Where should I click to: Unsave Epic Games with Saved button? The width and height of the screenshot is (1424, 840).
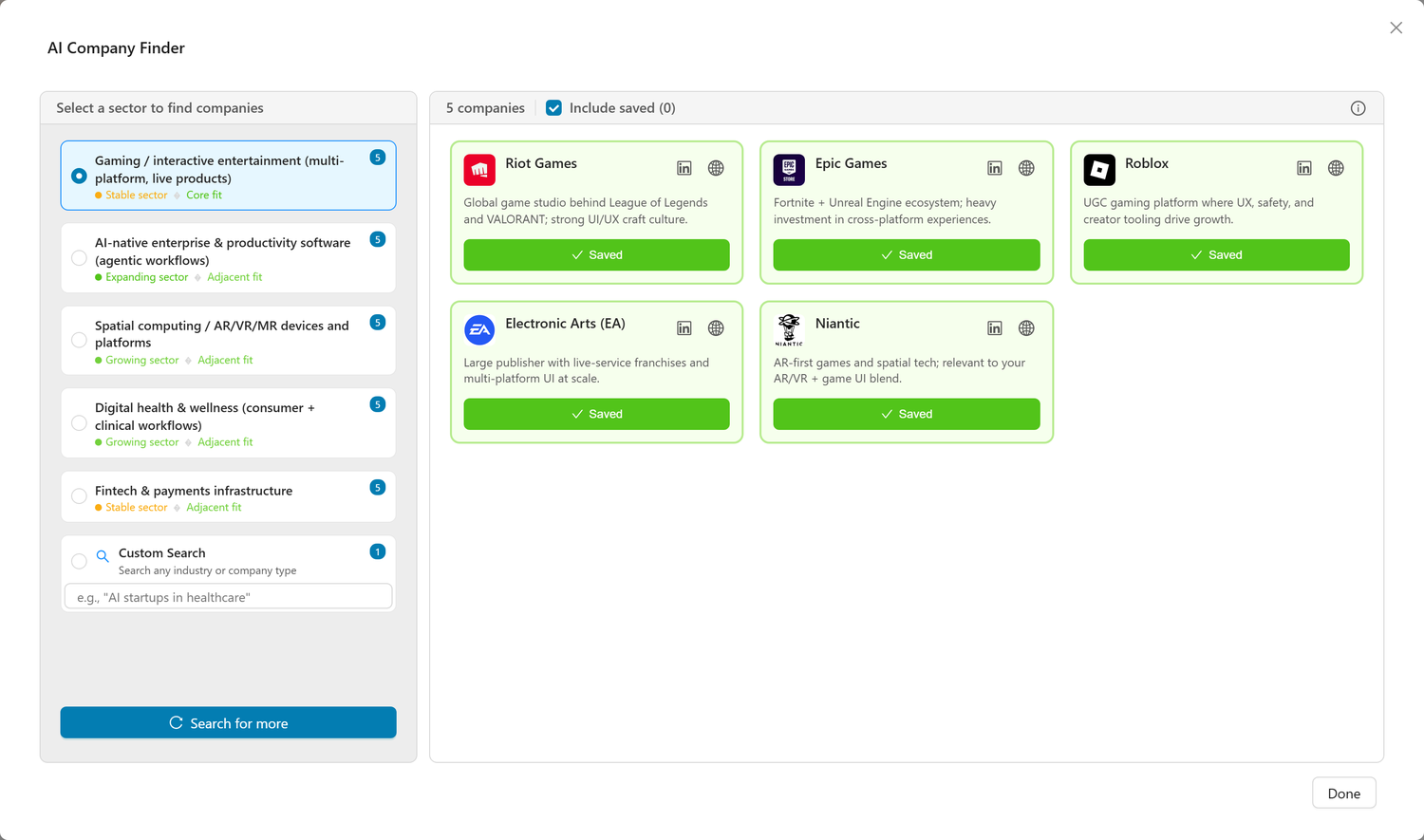point(907,255)
